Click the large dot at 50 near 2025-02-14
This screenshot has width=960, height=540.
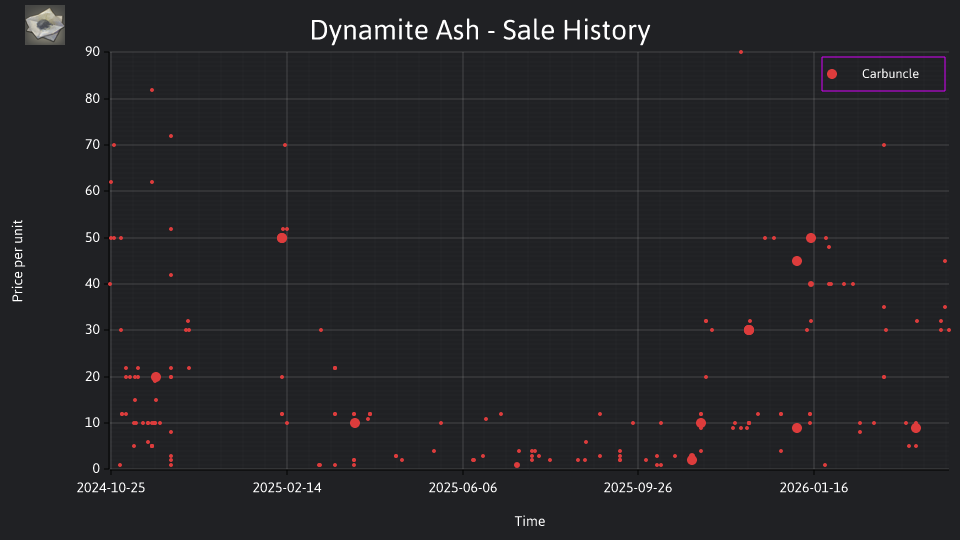(x=282, y=238)
